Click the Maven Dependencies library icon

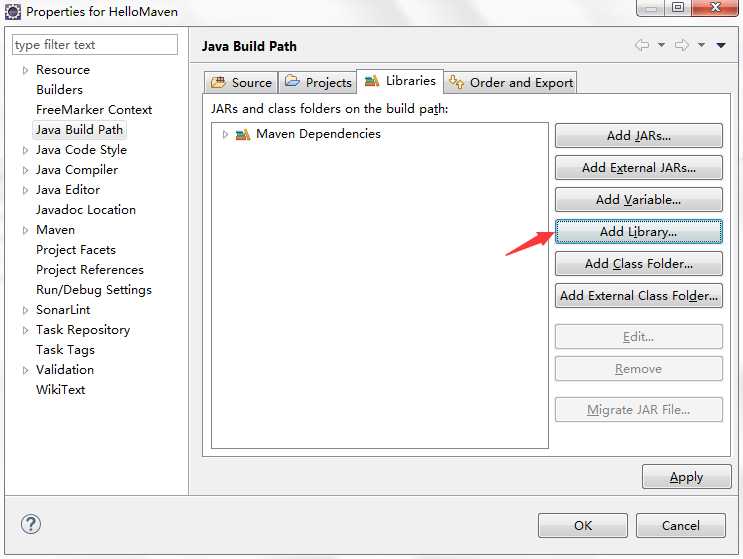[x=243, y=135]
